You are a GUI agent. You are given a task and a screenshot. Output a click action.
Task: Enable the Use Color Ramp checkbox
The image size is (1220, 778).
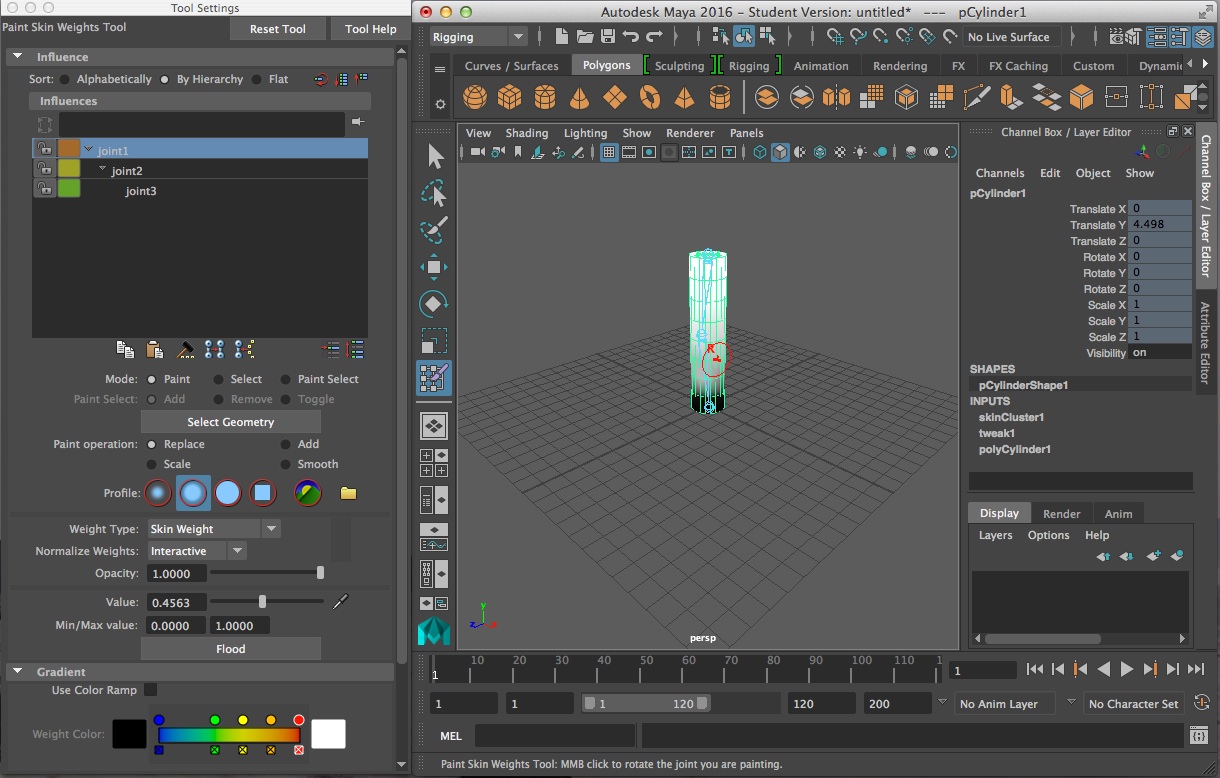[150, 689]
